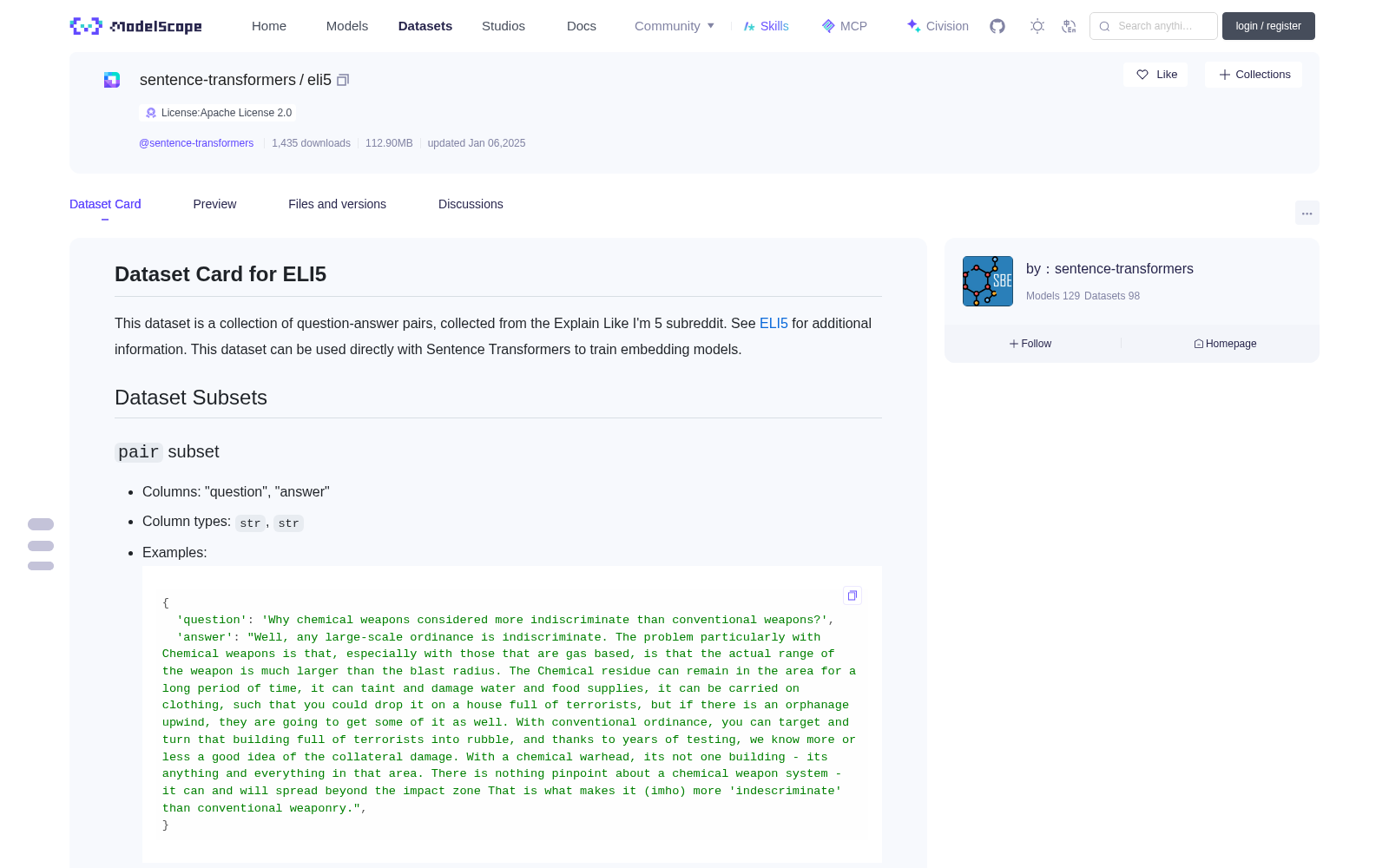
Task: Select the Dataset Card tab
Action: click(105, 204)
